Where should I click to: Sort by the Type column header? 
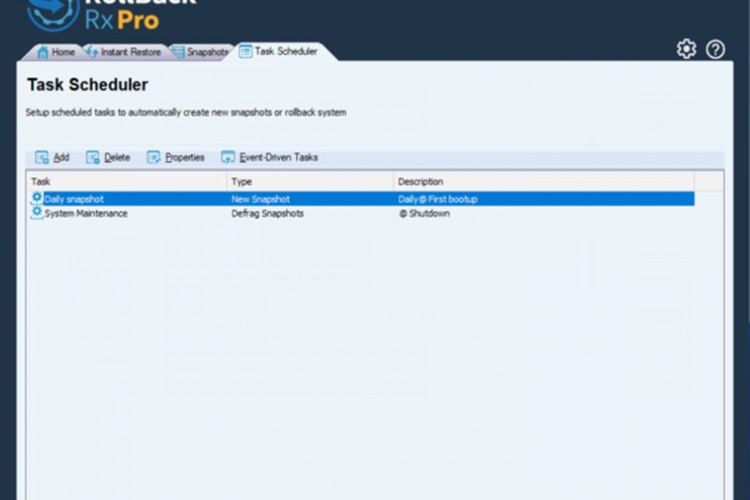click(310, 181)
